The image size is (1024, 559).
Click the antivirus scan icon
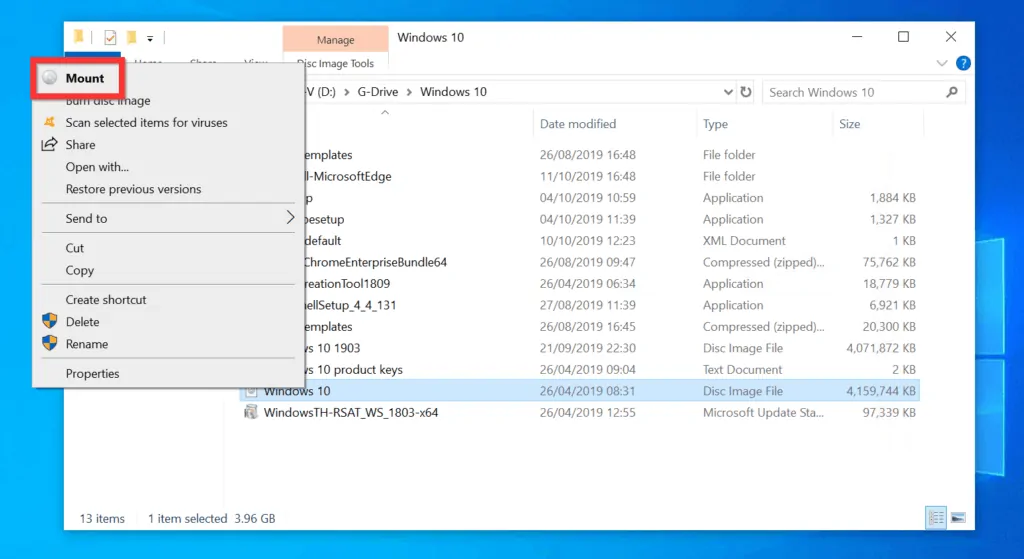(x=50, y=121)
